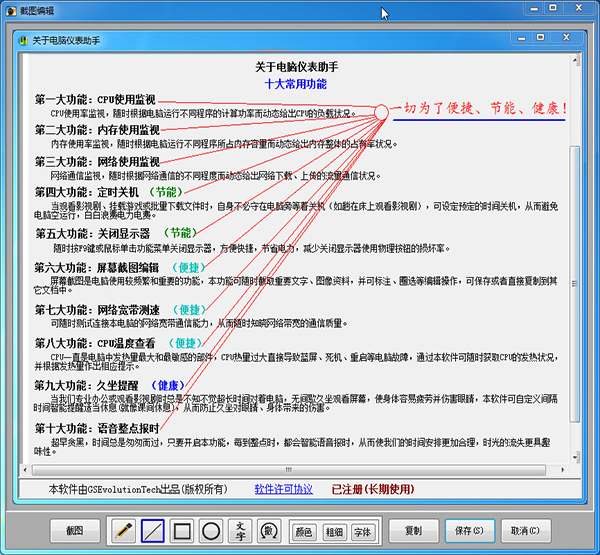This screenshot has width=600, height=555.
Task: Open the 颜色 color picker
Action: (304, 531)
